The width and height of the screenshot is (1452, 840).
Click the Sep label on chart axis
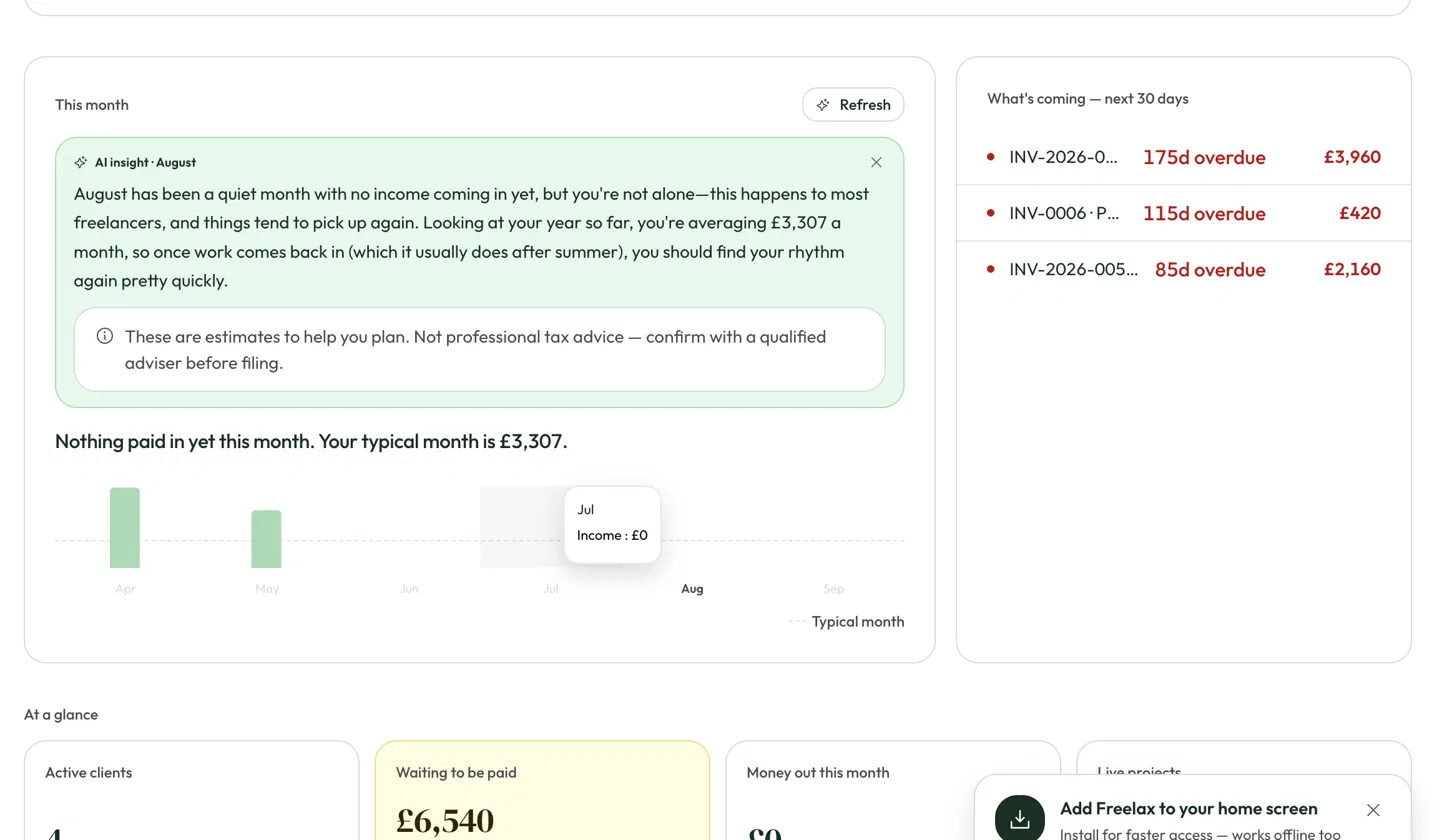tap(834, 589)
